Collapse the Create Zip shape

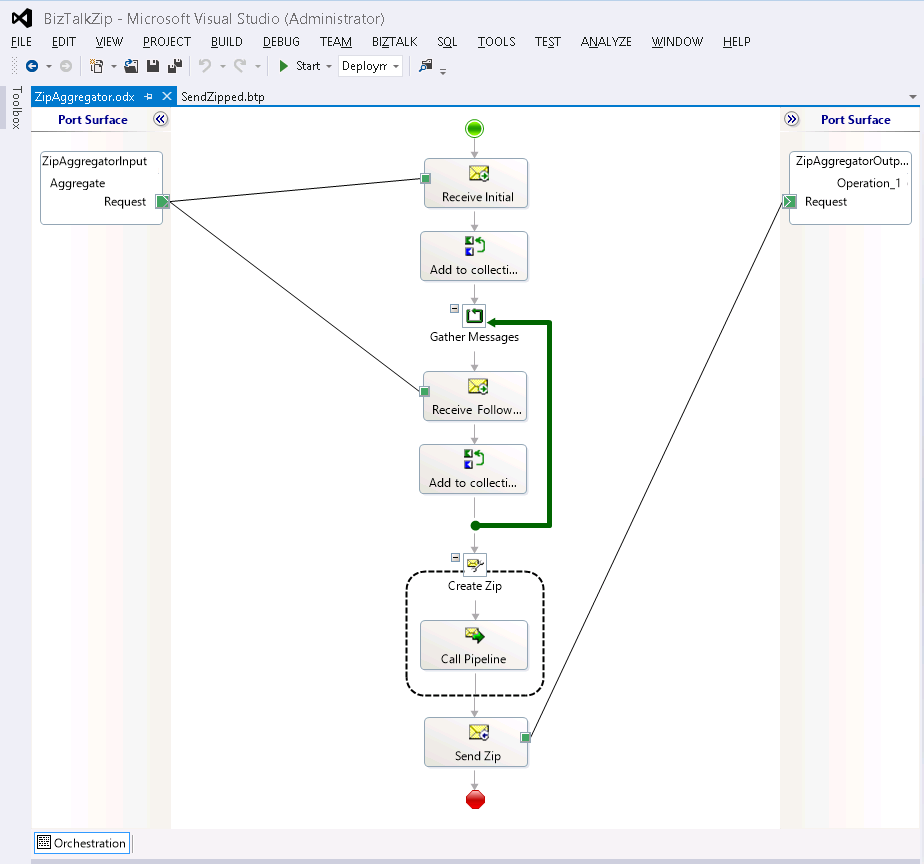point(455,557)
